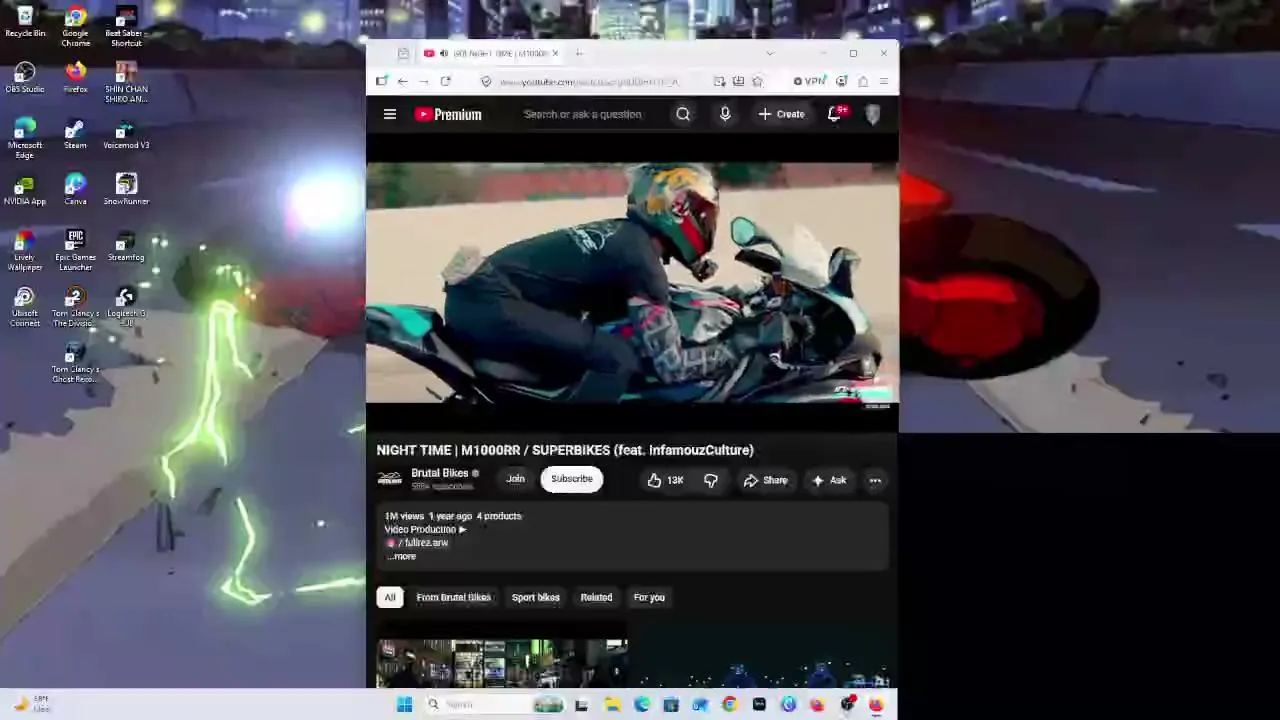
Task: Go forward in the browser
Action: click(424, 81)
